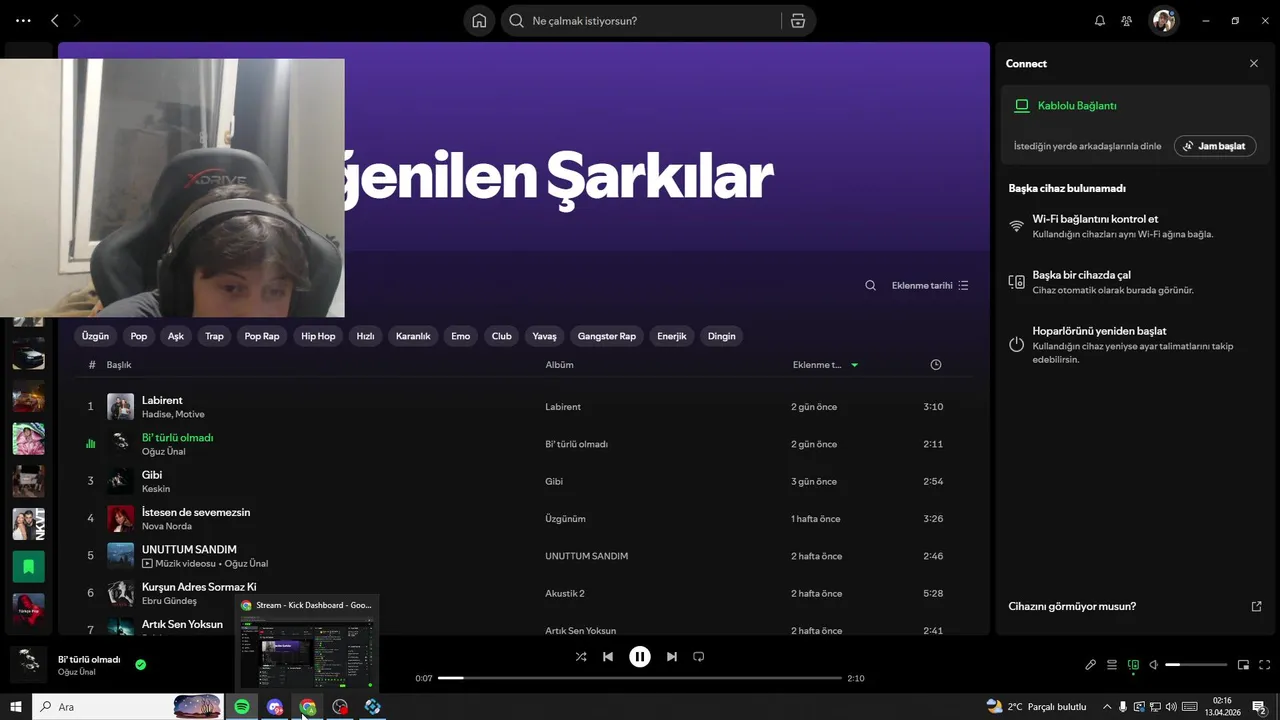Toggle repeat mode
The image size is (1280, 720).
(699, 657)
